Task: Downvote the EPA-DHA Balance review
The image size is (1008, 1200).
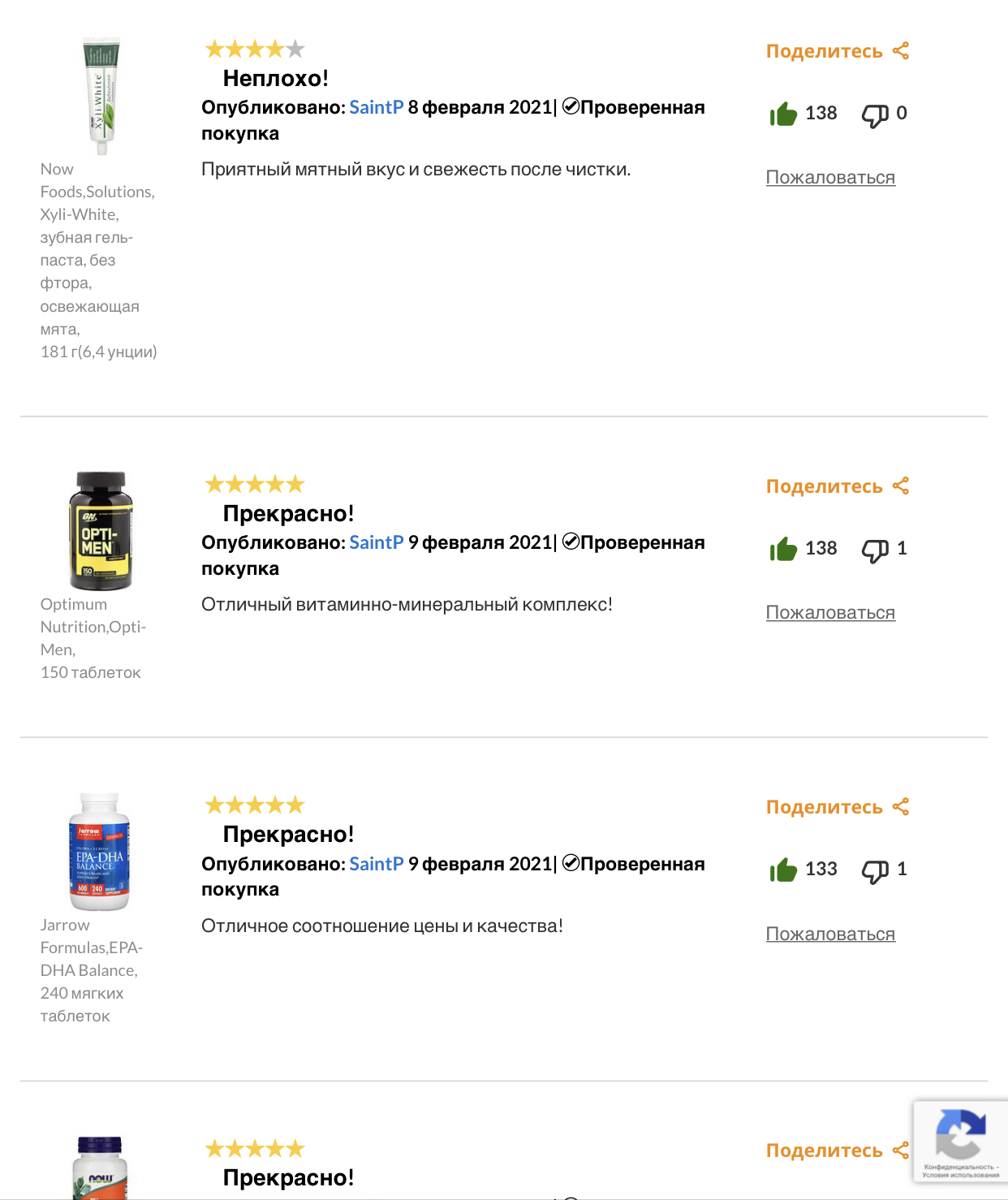Action: tap(875, 871)
